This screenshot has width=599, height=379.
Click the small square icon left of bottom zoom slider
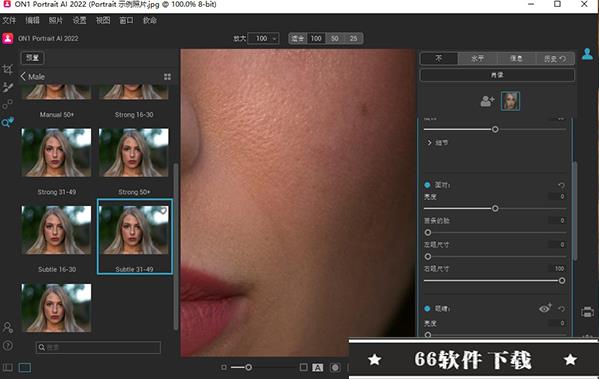point(224,368)
